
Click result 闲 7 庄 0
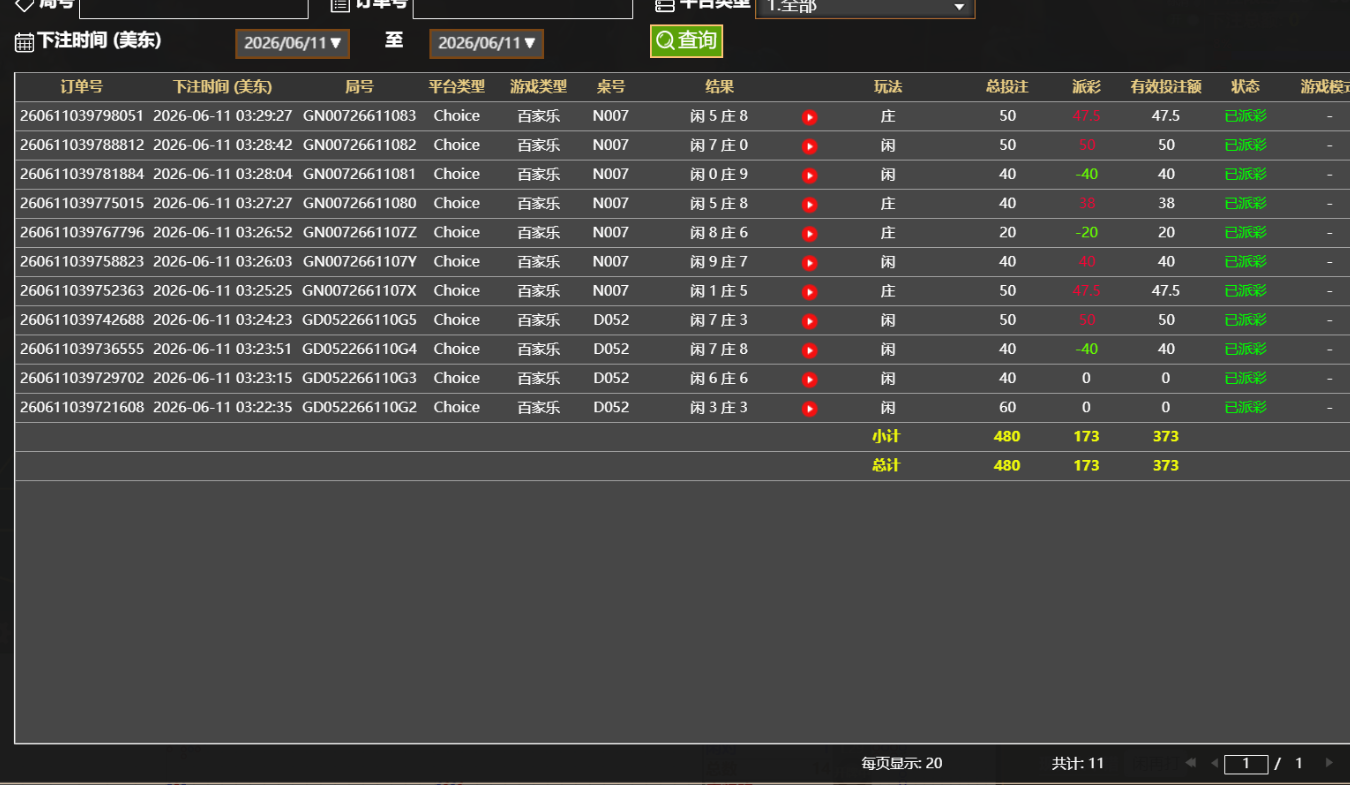pos(719,145)
